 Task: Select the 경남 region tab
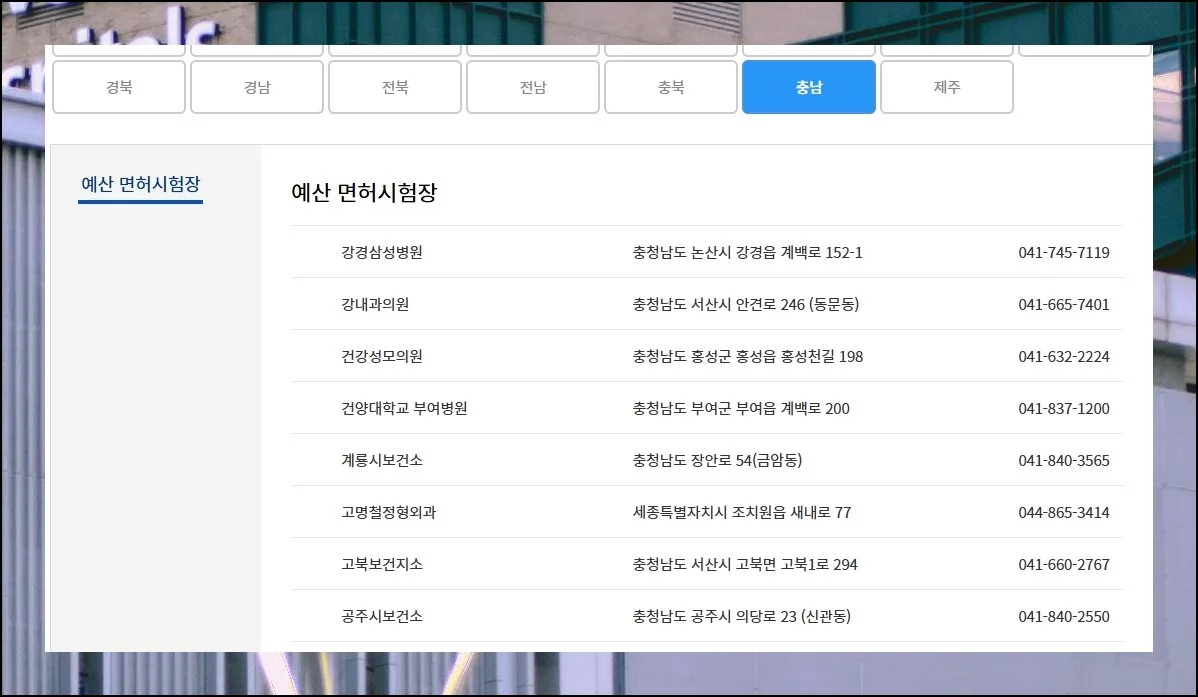pyautogui.click(x=257, y=87)
